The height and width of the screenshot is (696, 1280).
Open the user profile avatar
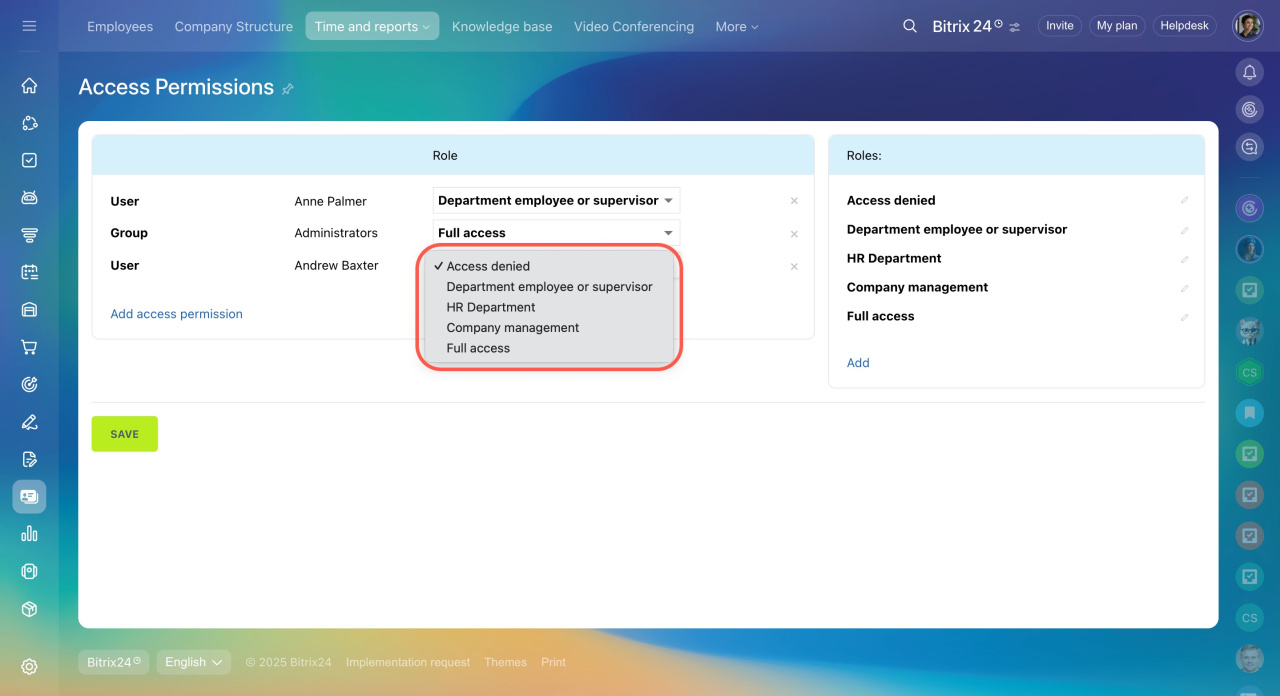click(1247, 26)
